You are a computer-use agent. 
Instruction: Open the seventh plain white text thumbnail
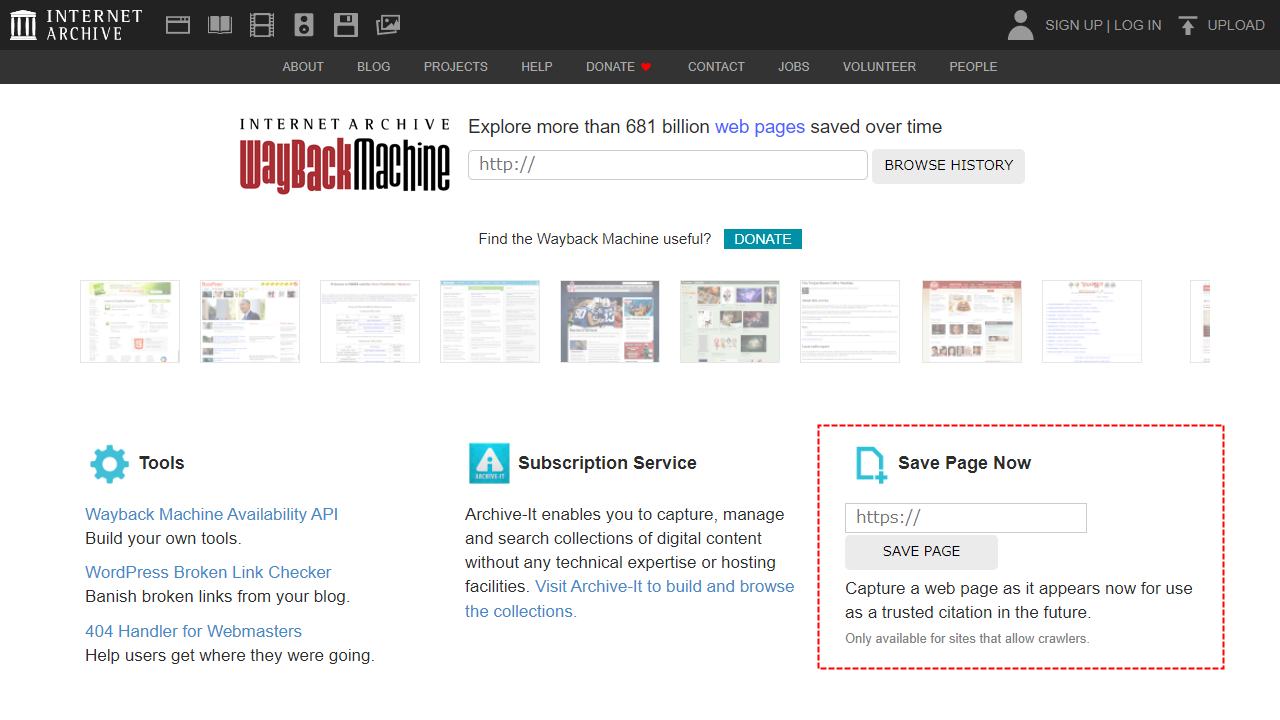[850, 321]
